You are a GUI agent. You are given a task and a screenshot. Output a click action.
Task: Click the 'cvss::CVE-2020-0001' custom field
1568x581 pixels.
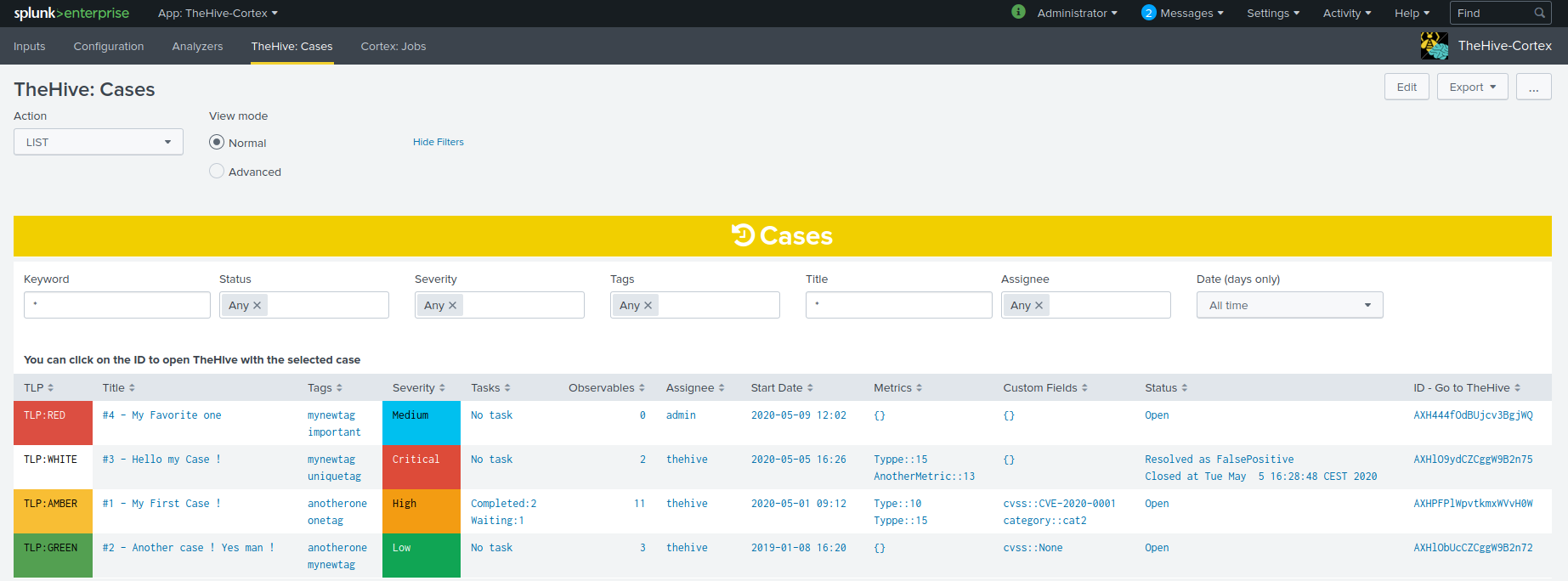[x=1060, y=504]
